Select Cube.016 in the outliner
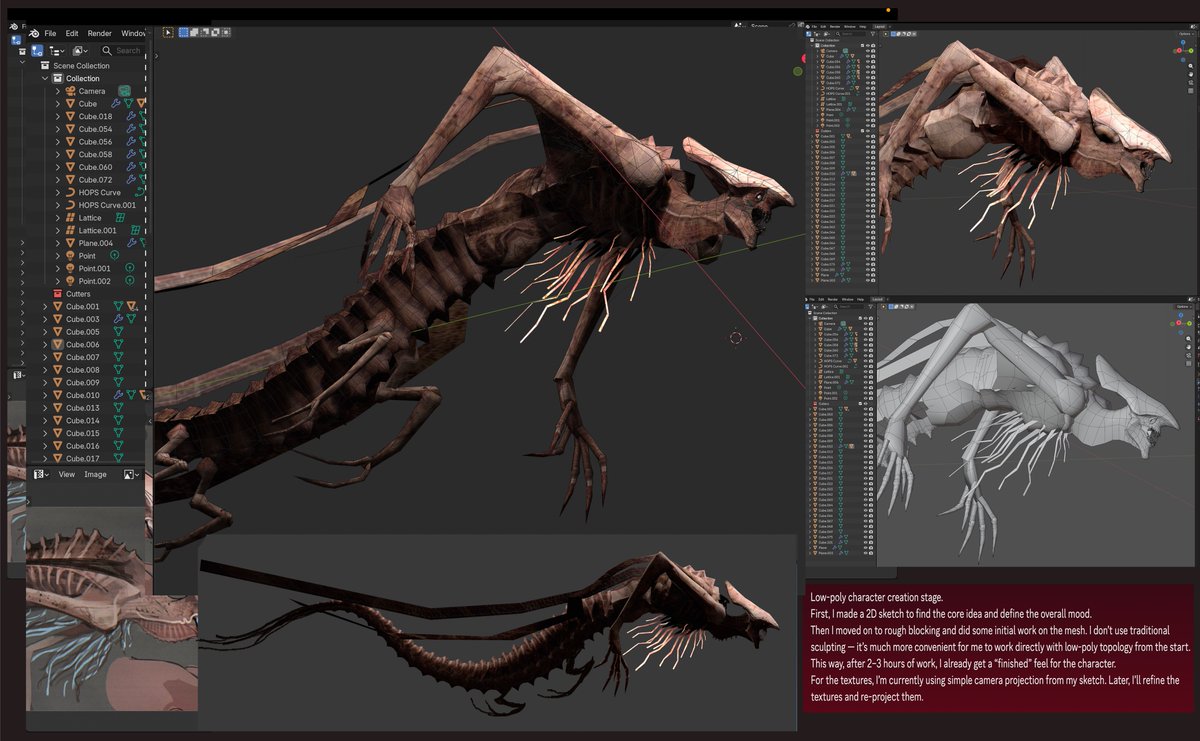This screenshot has height=741, width=1200. pos(83,446)
